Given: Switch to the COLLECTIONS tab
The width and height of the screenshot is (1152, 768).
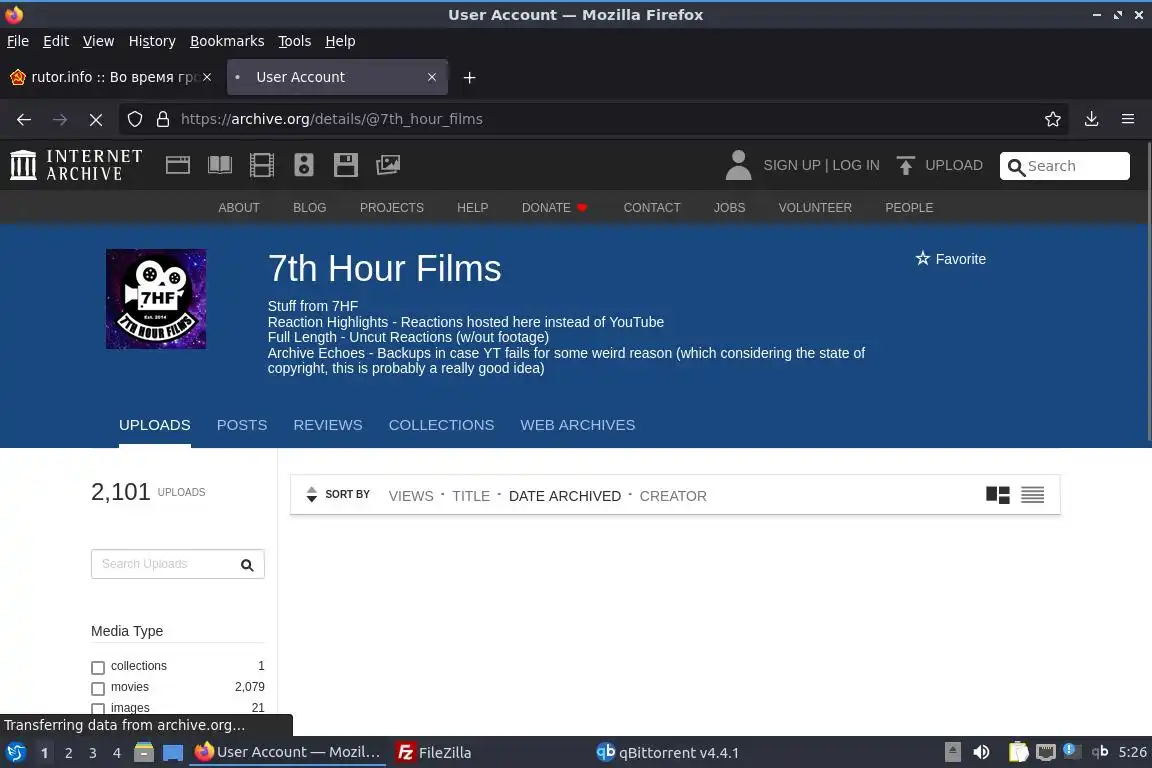Looking at the screenshot, I should tap(441, 425).
